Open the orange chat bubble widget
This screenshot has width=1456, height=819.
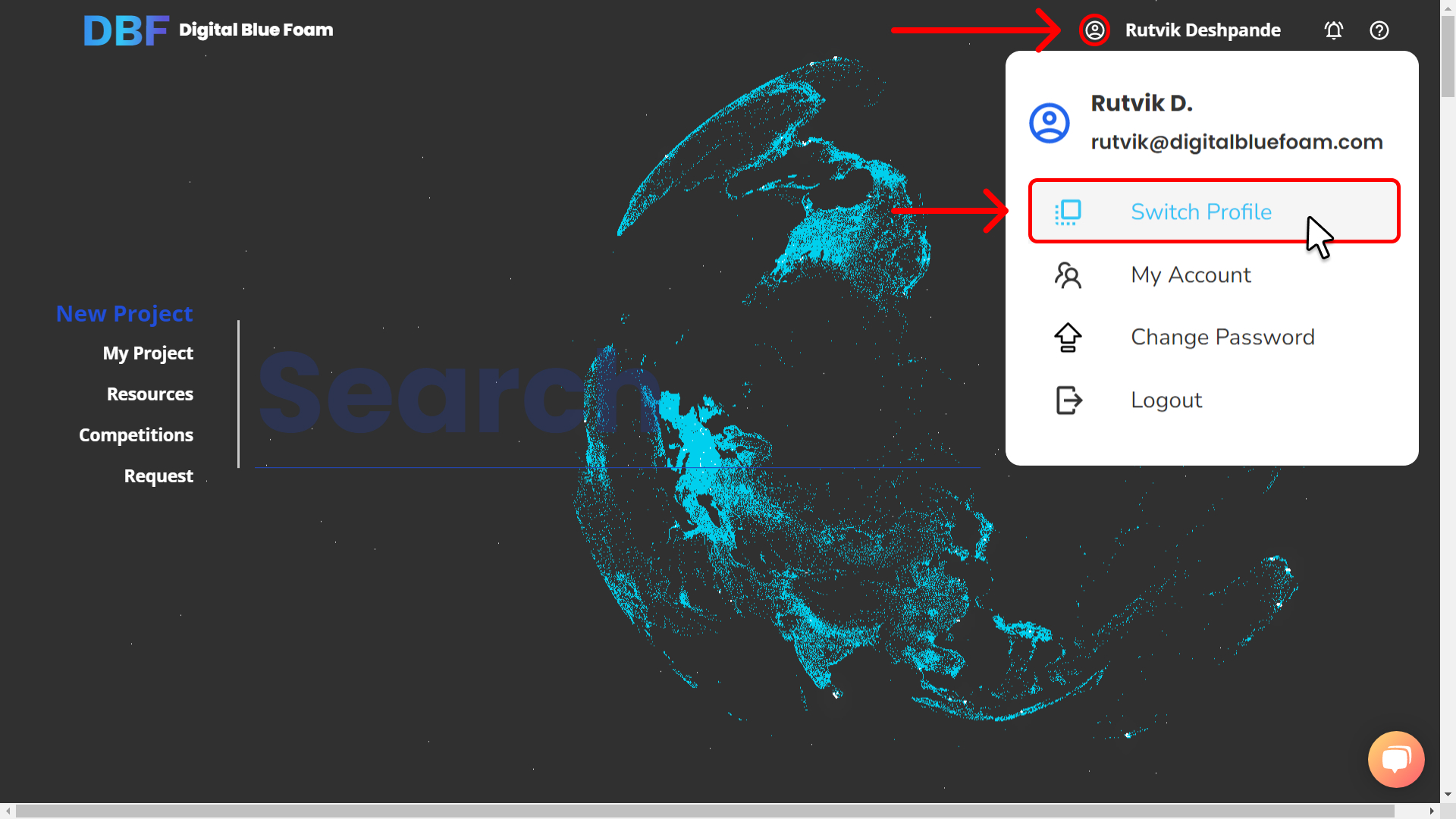(1396, 759)
